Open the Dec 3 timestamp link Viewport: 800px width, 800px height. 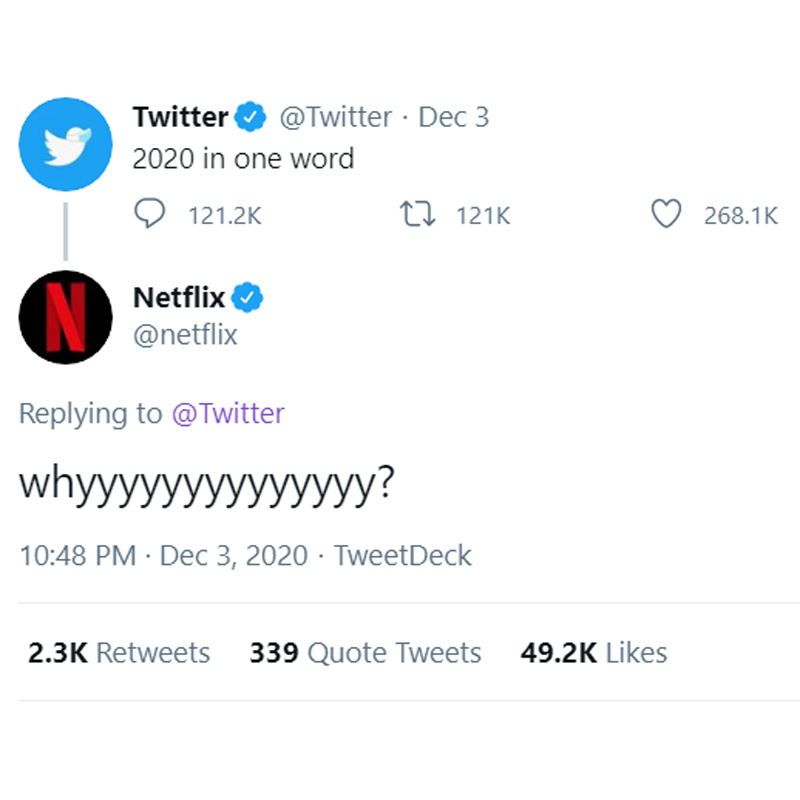point(456,117)
